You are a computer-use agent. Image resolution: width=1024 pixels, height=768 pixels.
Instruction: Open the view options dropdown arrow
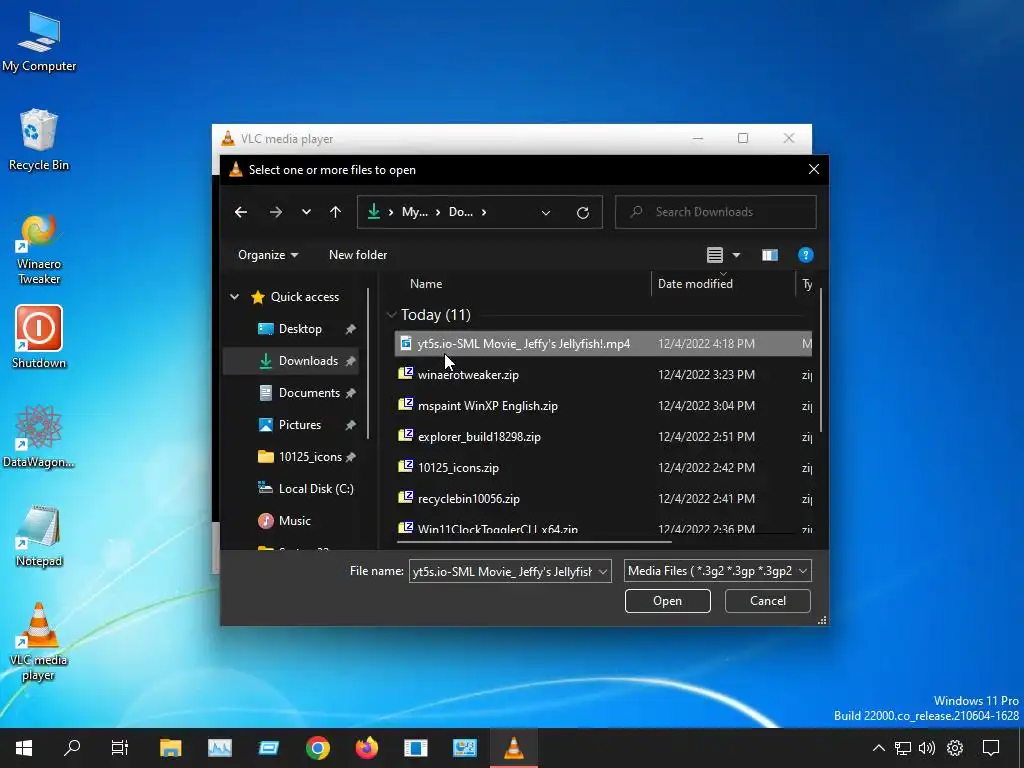pyautogui.click(x=737, y=255)
